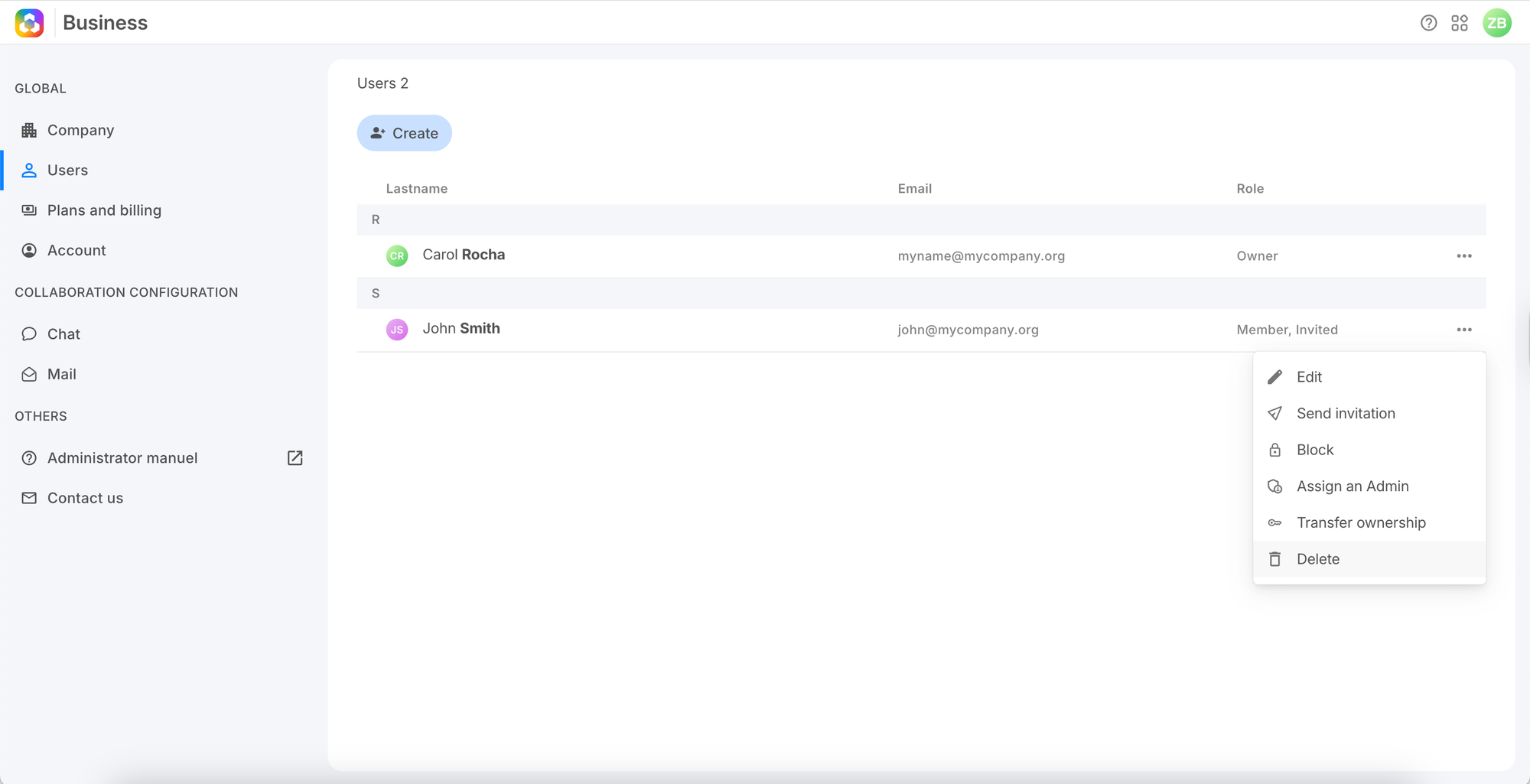The image size is (1530, 784).
Task: Click the trash icon next to Delete
Action: (1274, 559)
